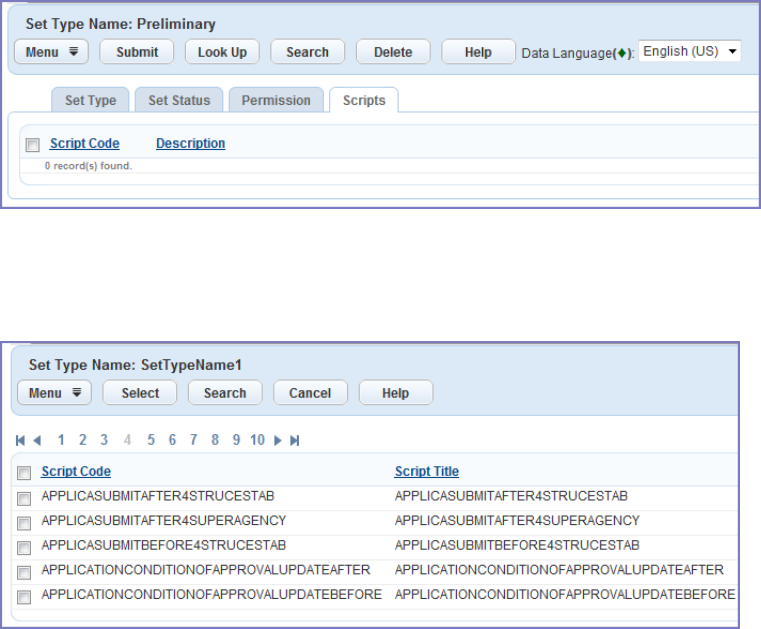Go to page 3
Viewport: 761px width, 629px height.
104,440
